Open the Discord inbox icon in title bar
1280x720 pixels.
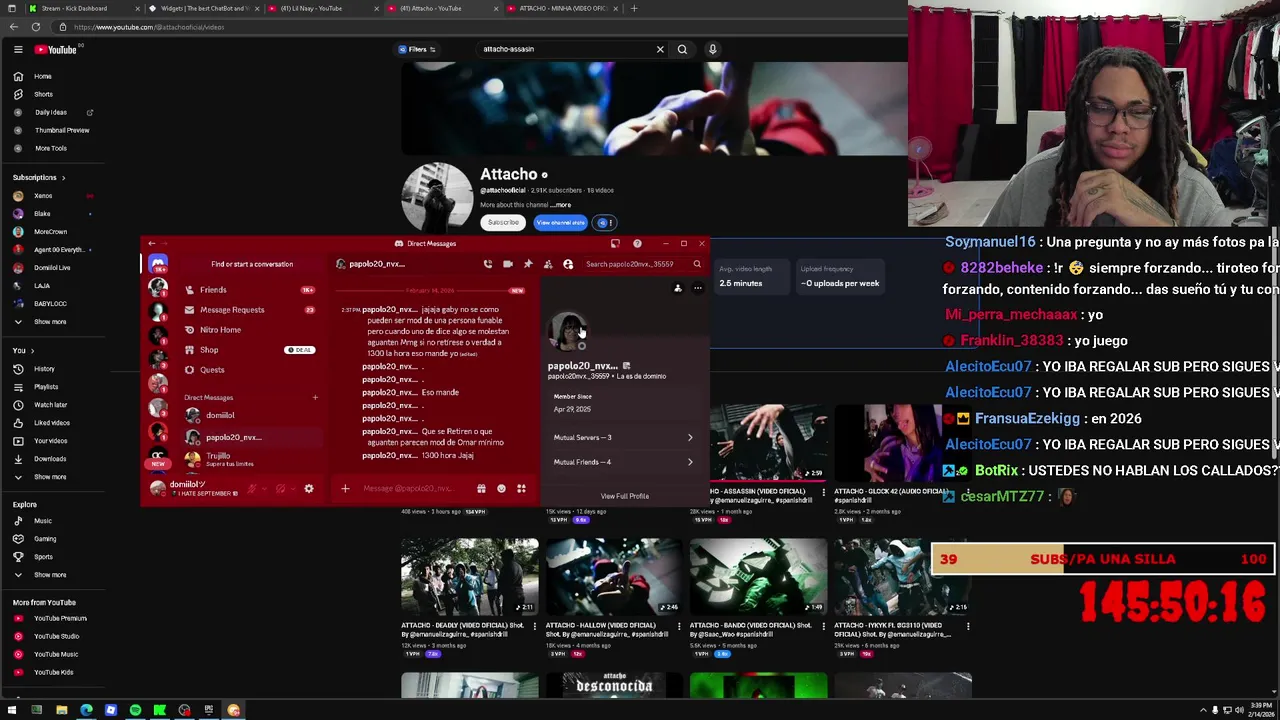pos(615,243)
